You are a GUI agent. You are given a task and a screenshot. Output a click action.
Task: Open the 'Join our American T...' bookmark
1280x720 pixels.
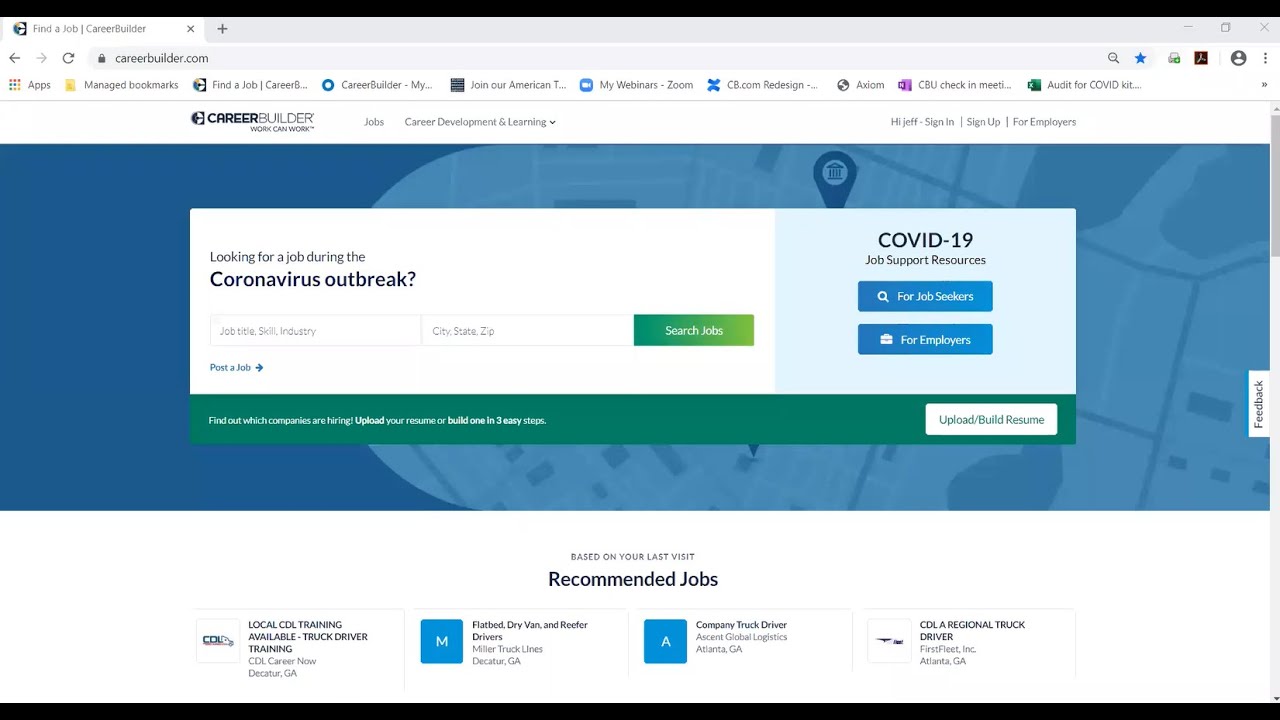[508, 85]
